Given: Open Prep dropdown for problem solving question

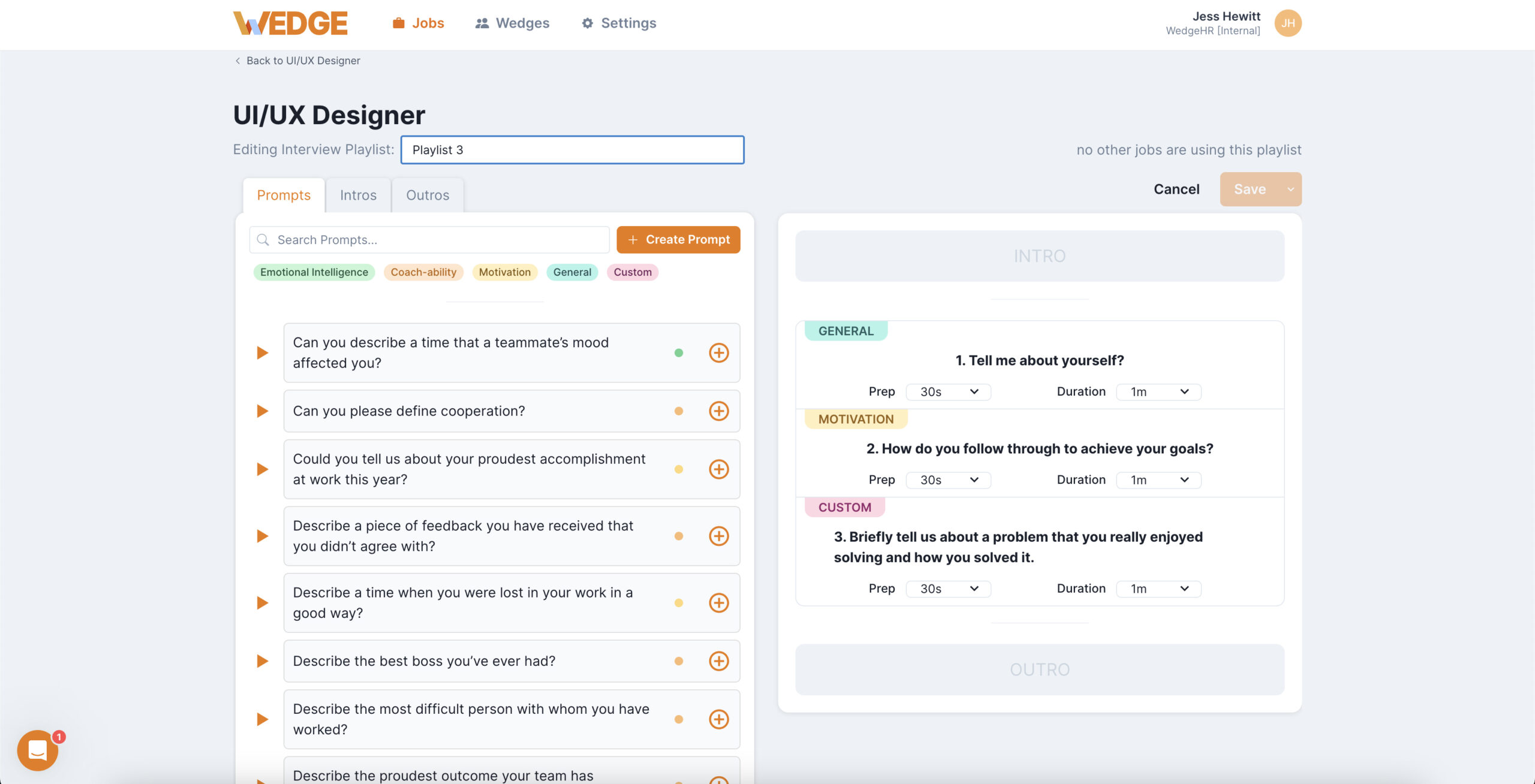Looking at the screenshot, I should 948,589.
